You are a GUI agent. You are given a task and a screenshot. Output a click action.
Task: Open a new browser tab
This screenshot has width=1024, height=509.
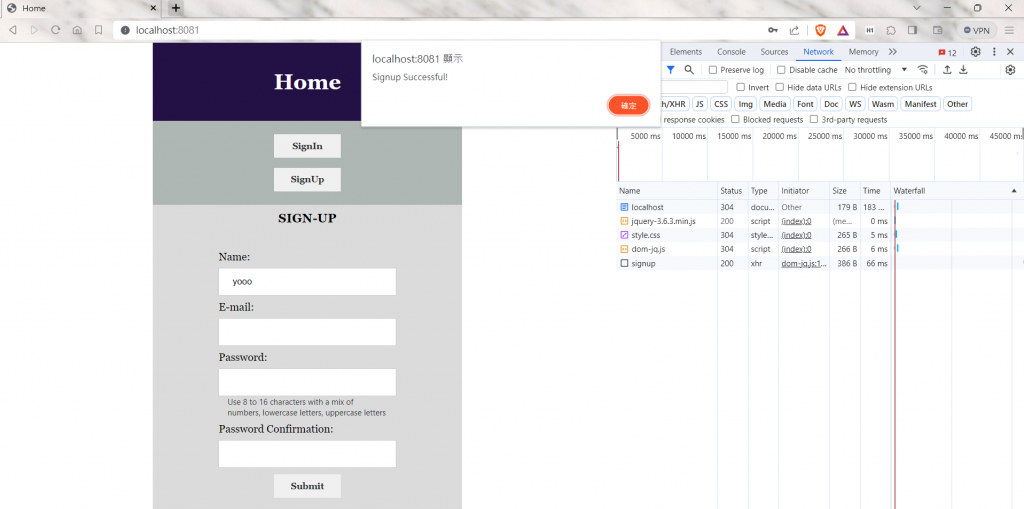pyautogui.click(x=176, y=8)
